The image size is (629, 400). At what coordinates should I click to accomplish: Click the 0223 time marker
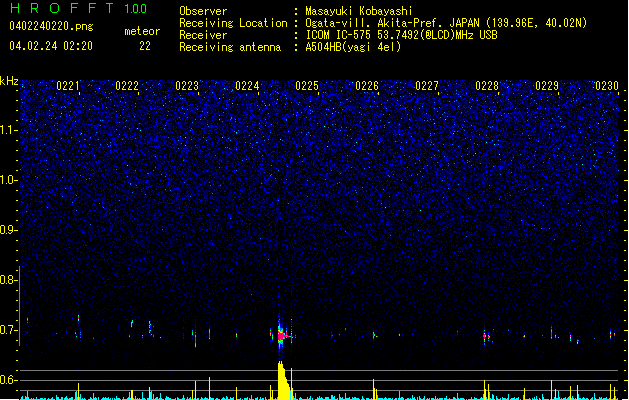187,86
